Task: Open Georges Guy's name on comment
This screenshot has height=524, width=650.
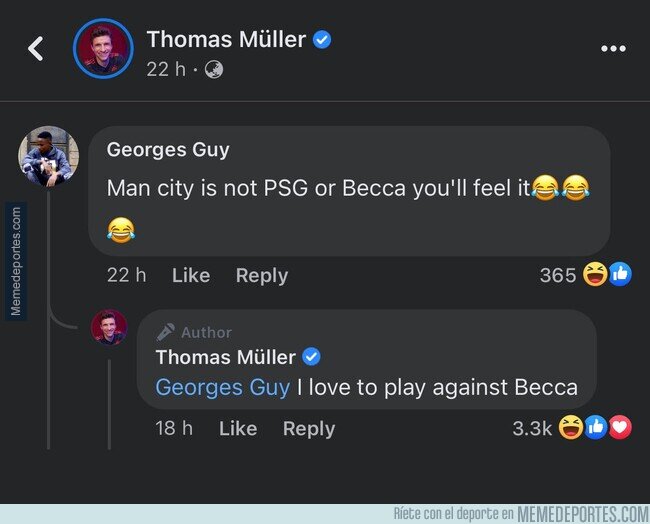Action: click(x=168, y=150)
